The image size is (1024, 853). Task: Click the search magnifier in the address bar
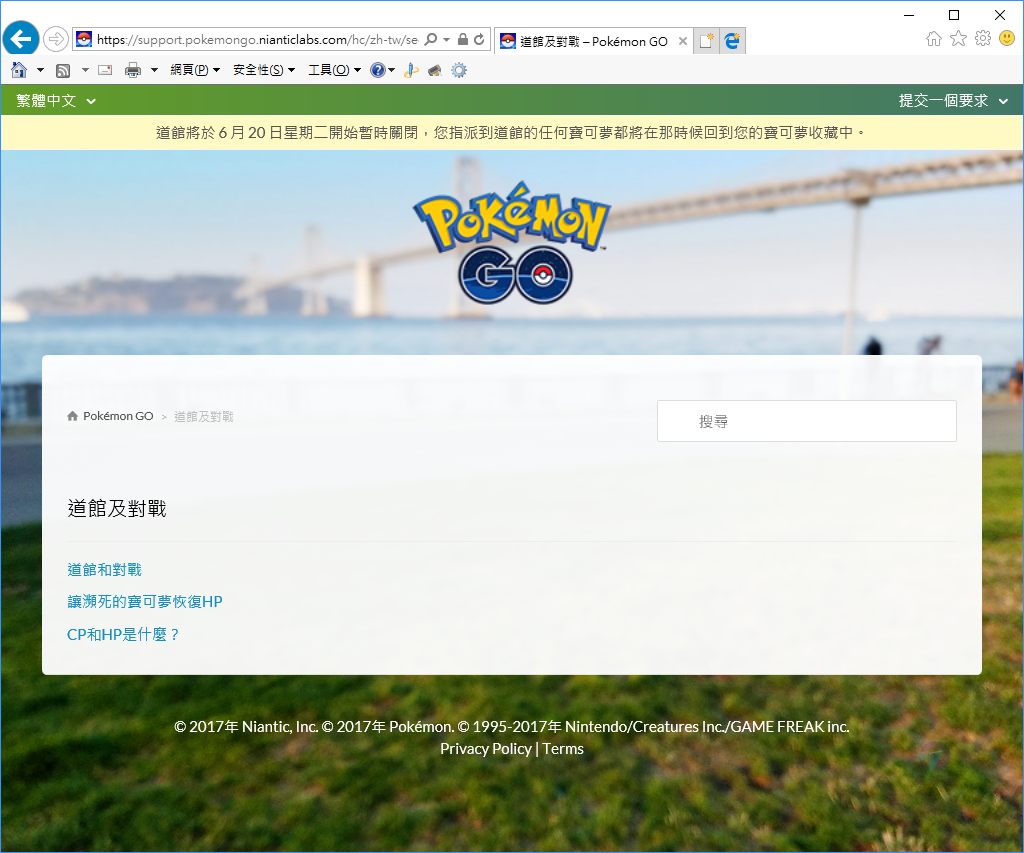point(430,39)
